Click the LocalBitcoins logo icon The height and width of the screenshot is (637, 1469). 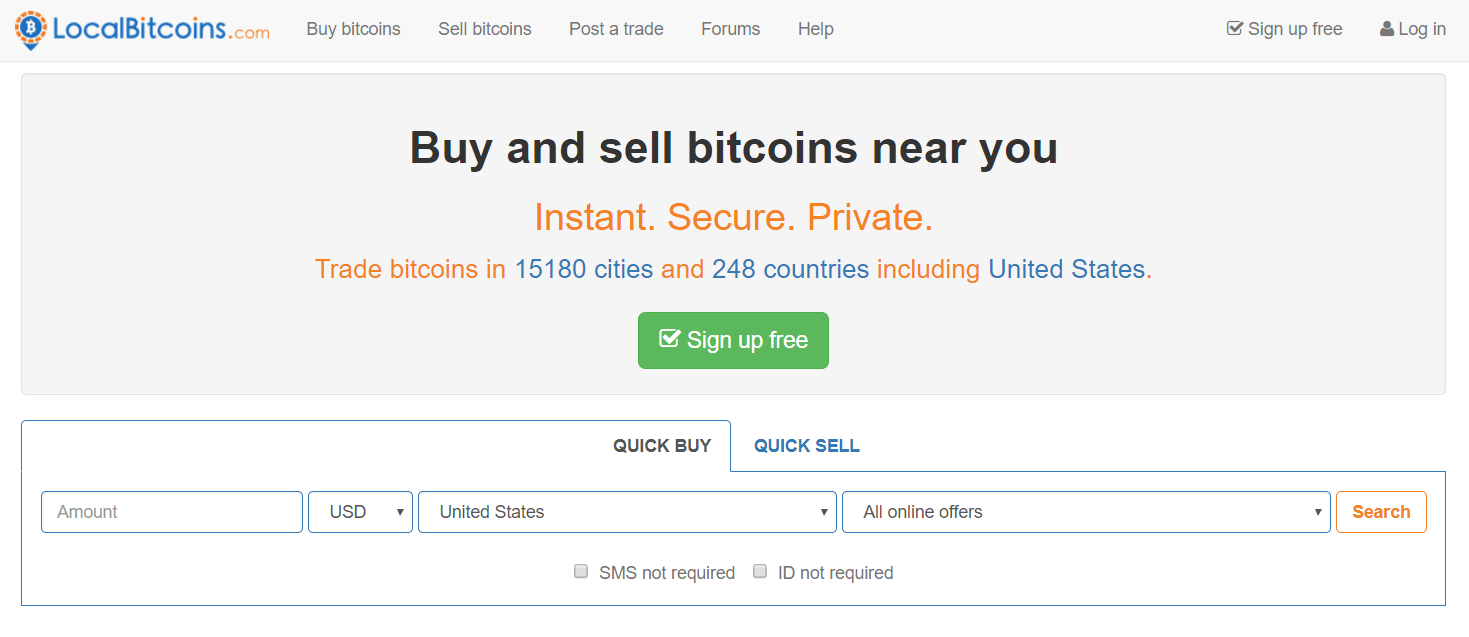click(31, 30)
